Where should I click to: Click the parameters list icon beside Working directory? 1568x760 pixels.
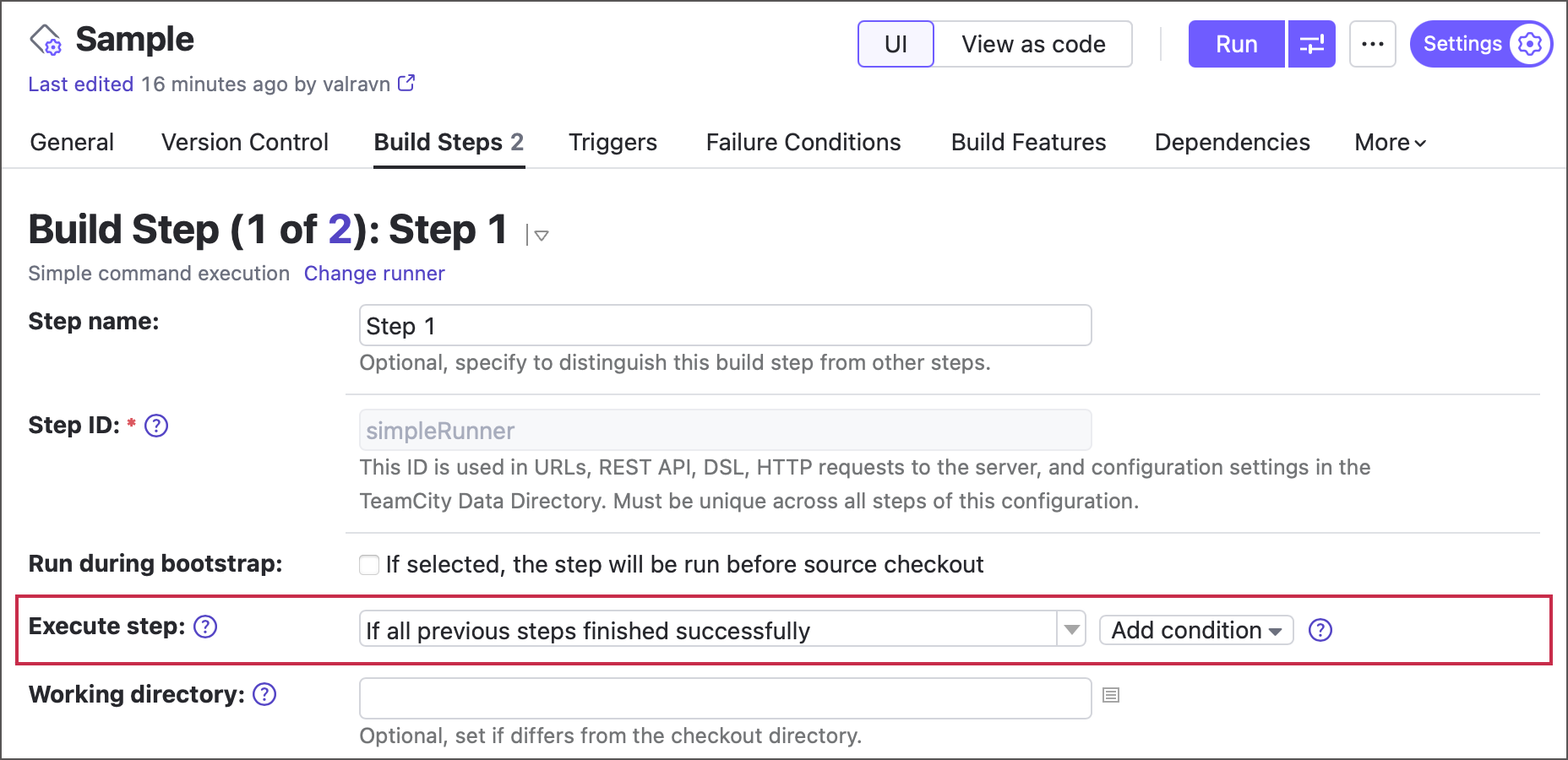[x=1110, y=696]
